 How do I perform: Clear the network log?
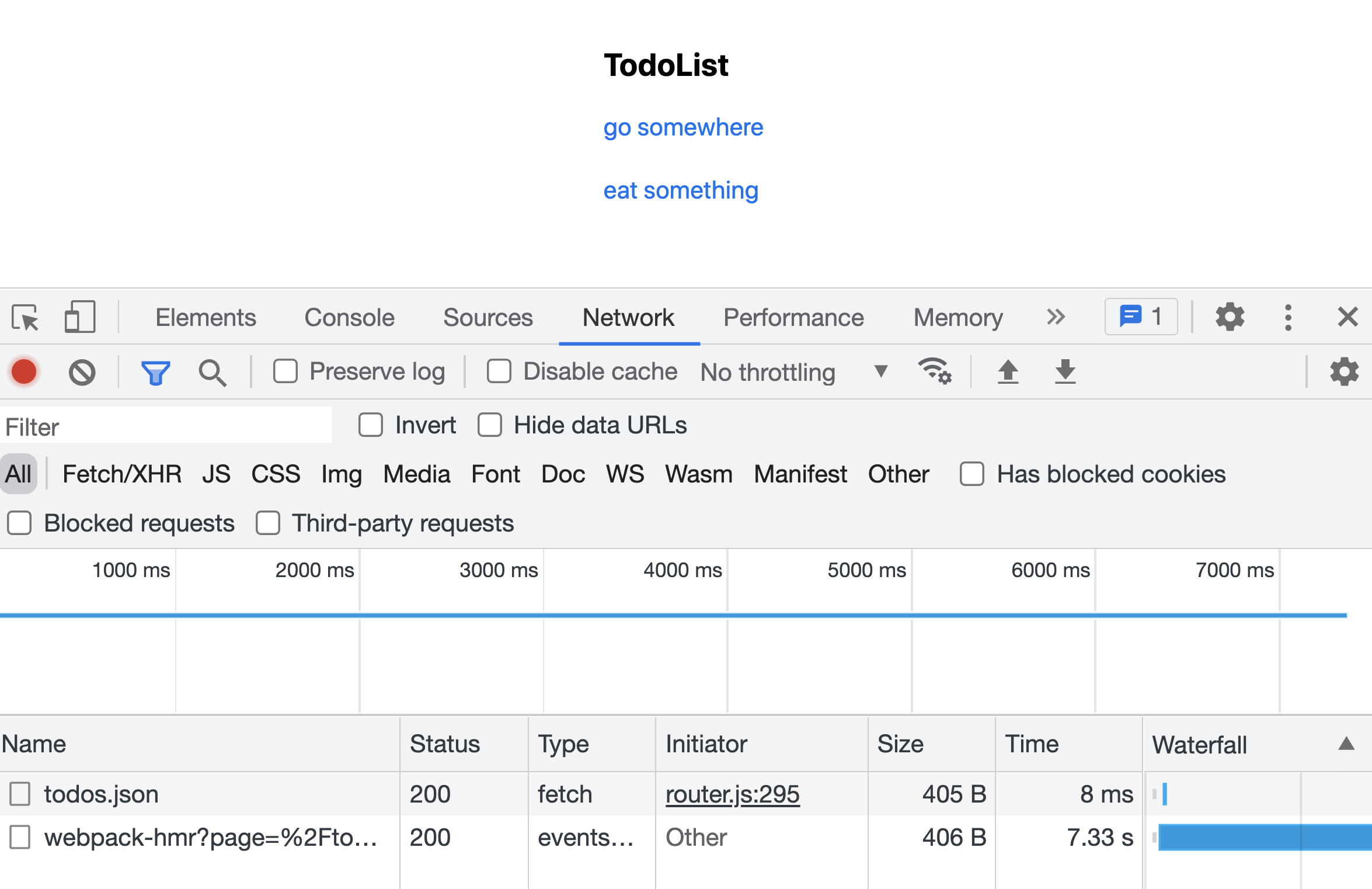click(82, 372)
